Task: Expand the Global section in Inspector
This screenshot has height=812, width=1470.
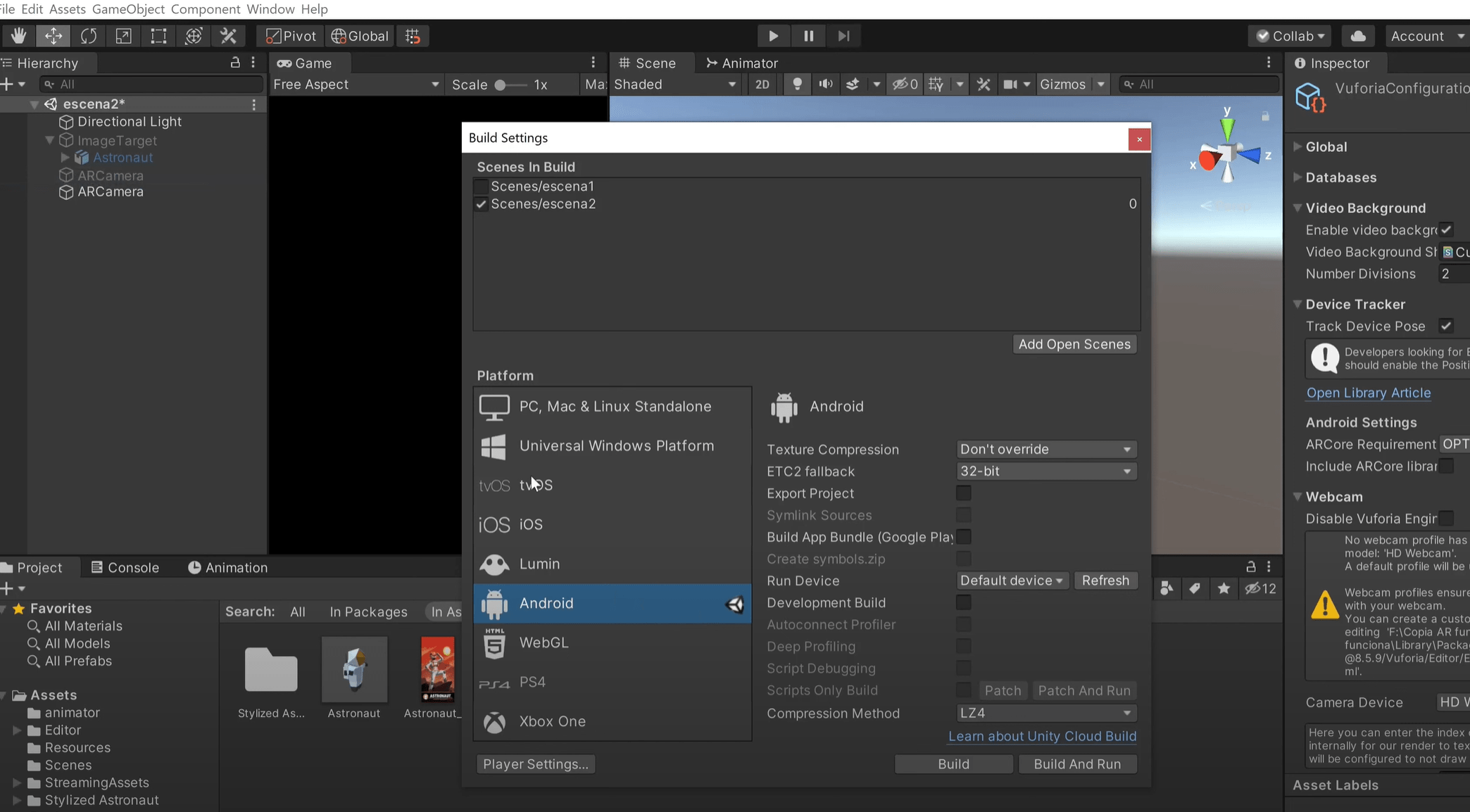Action: pos(1298,146)
